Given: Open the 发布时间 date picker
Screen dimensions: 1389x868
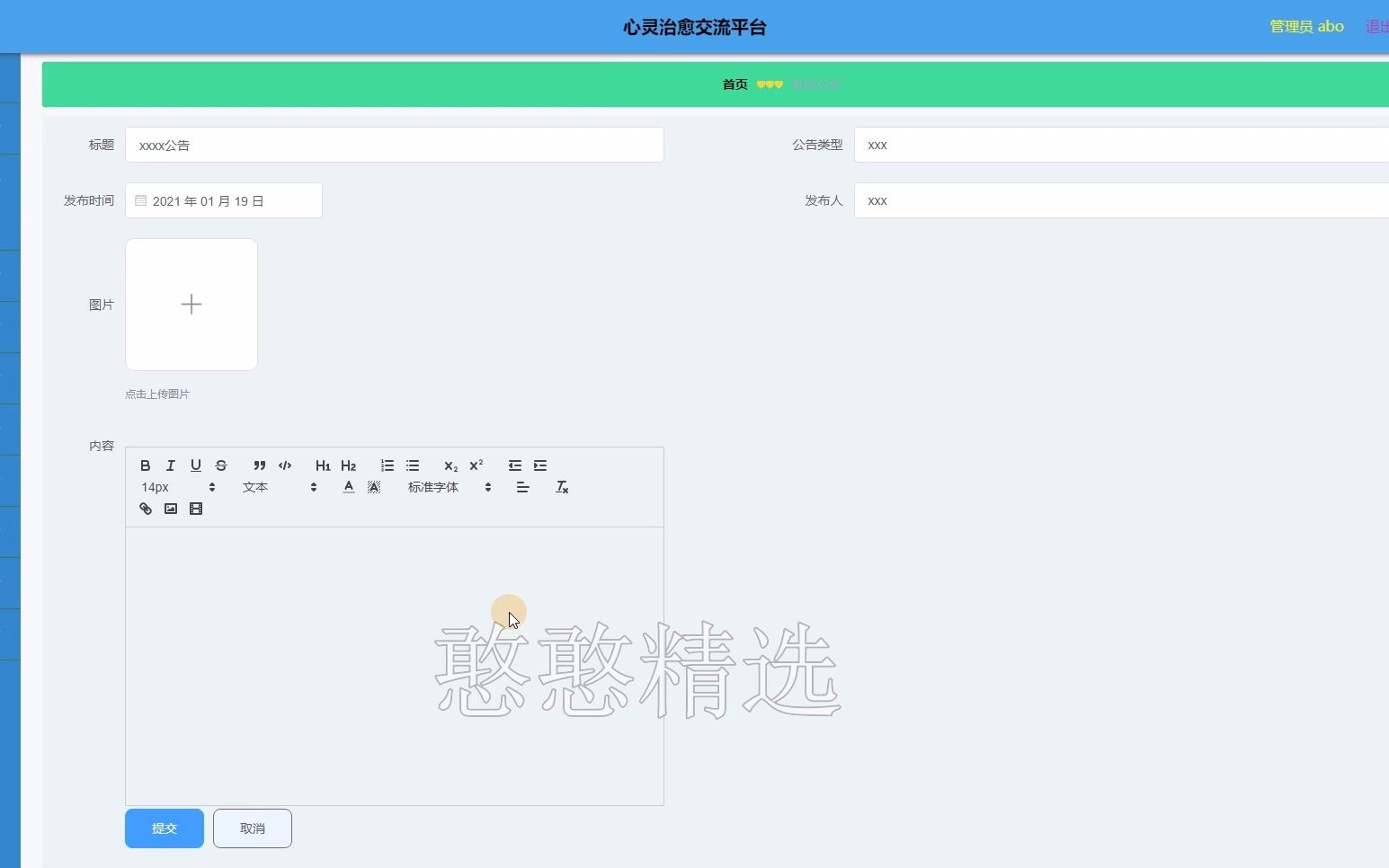Looking at the screenshot, I should [x=224, y=200].
